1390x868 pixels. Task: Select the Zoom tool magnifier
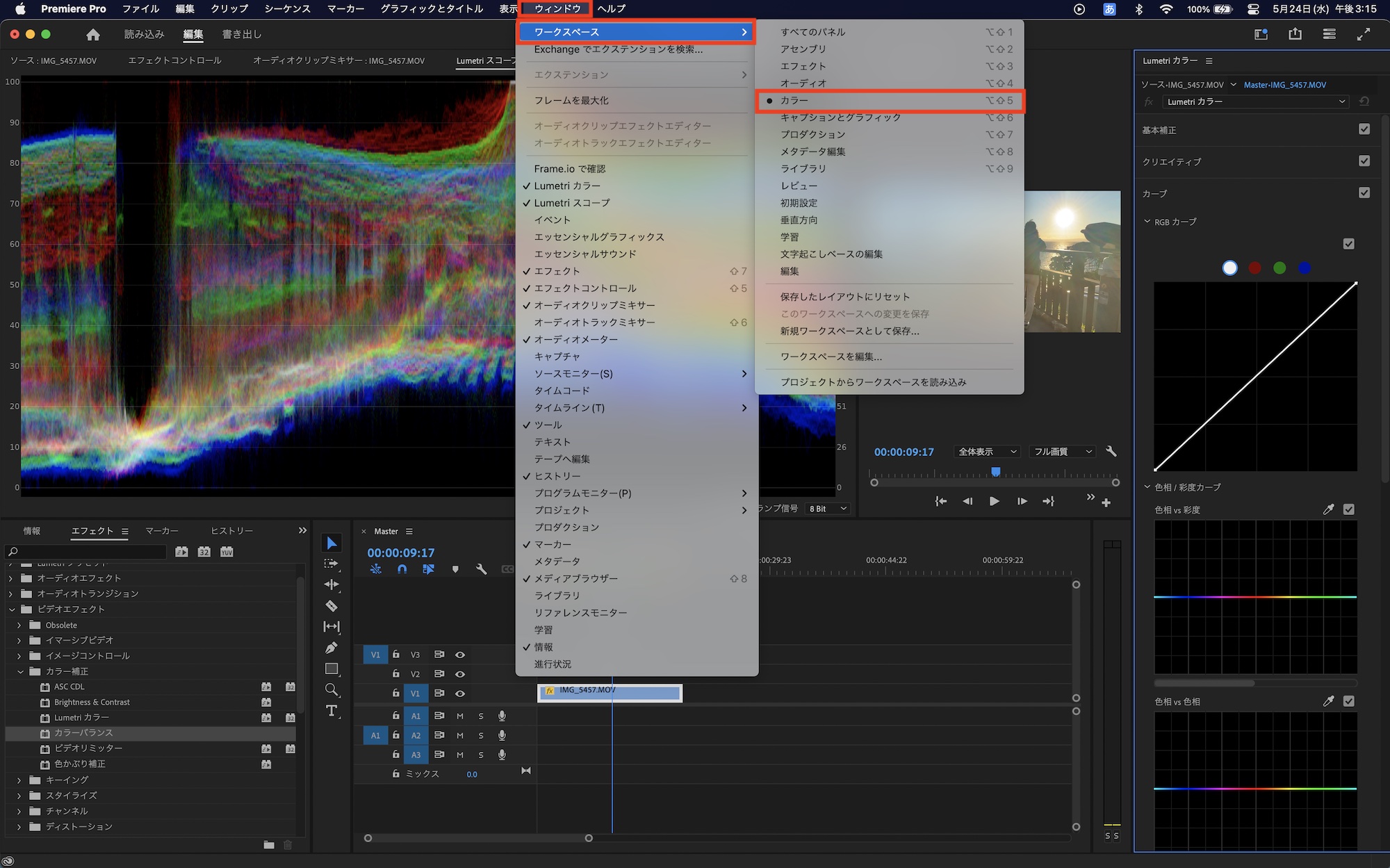point(332,689)
